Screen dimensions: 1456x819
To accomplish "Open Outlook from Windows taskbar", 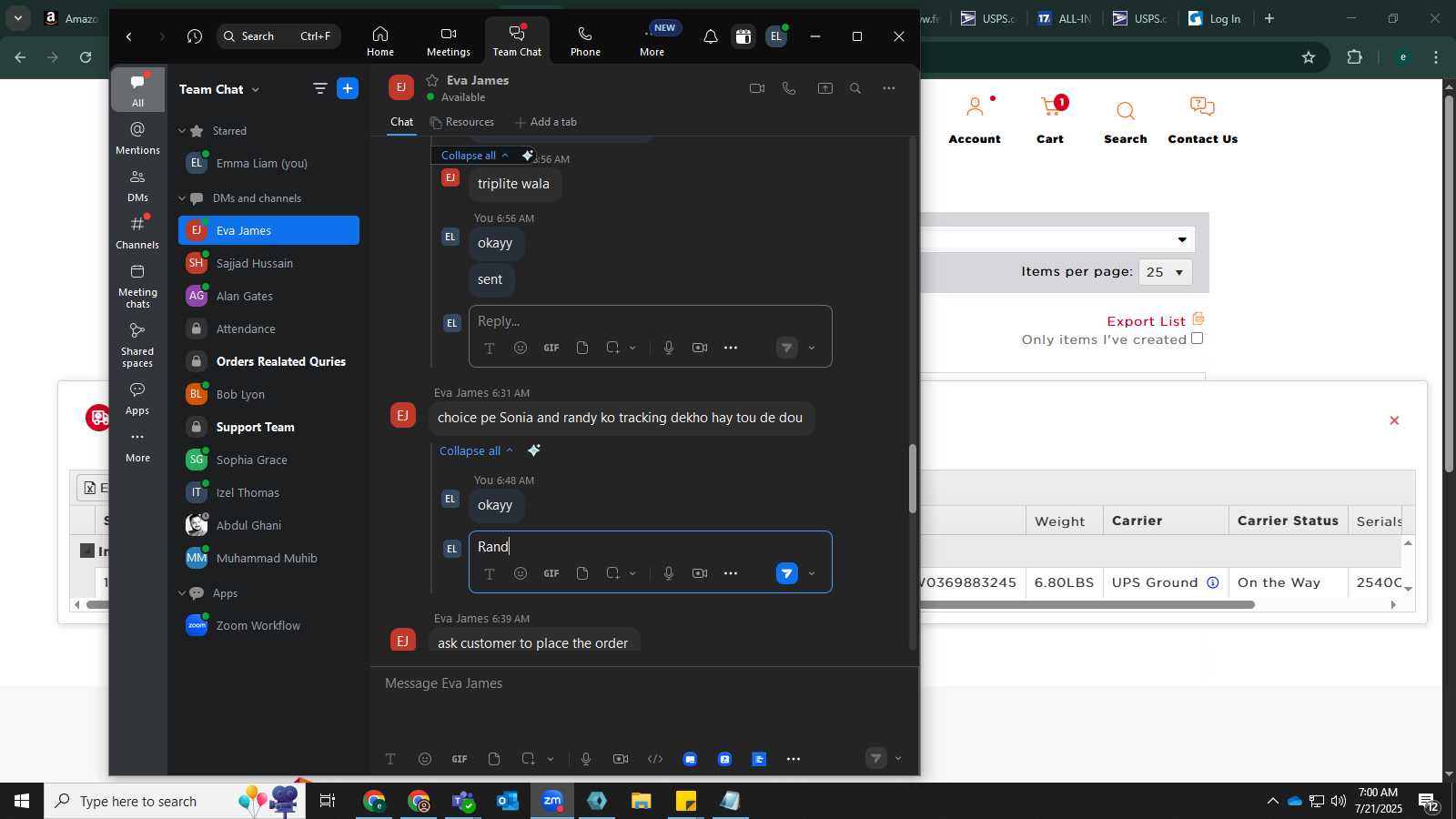I will click(508, 801).
